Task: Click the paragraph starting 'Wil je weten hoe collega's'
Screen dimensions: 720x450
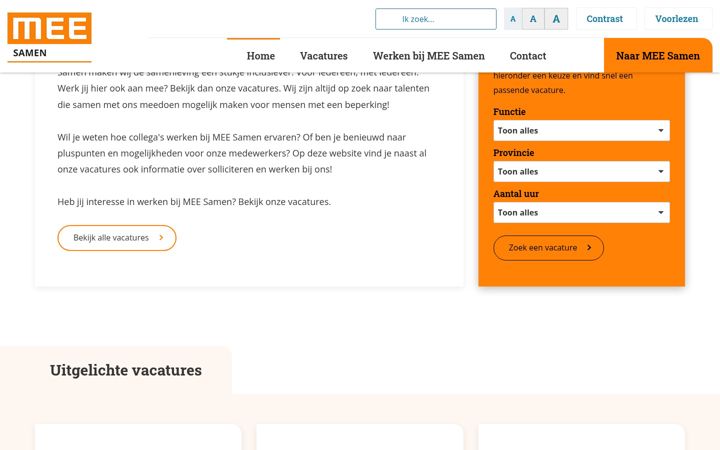Action: coord(242,153)
